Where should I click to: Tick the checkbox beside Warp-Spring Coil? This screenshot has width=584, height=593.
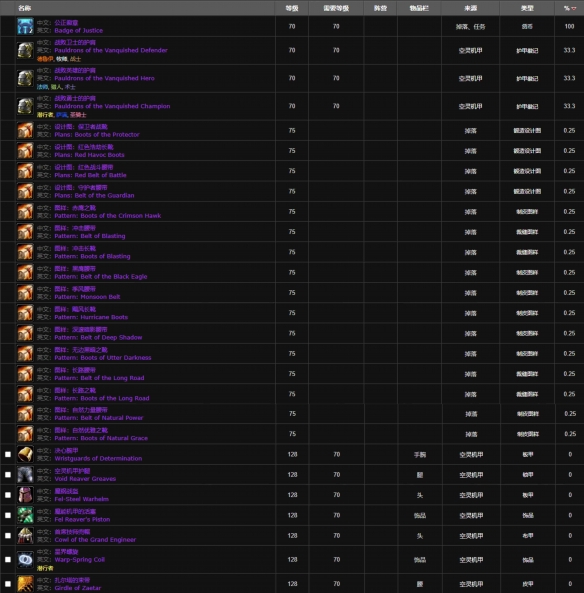(8, 560)
